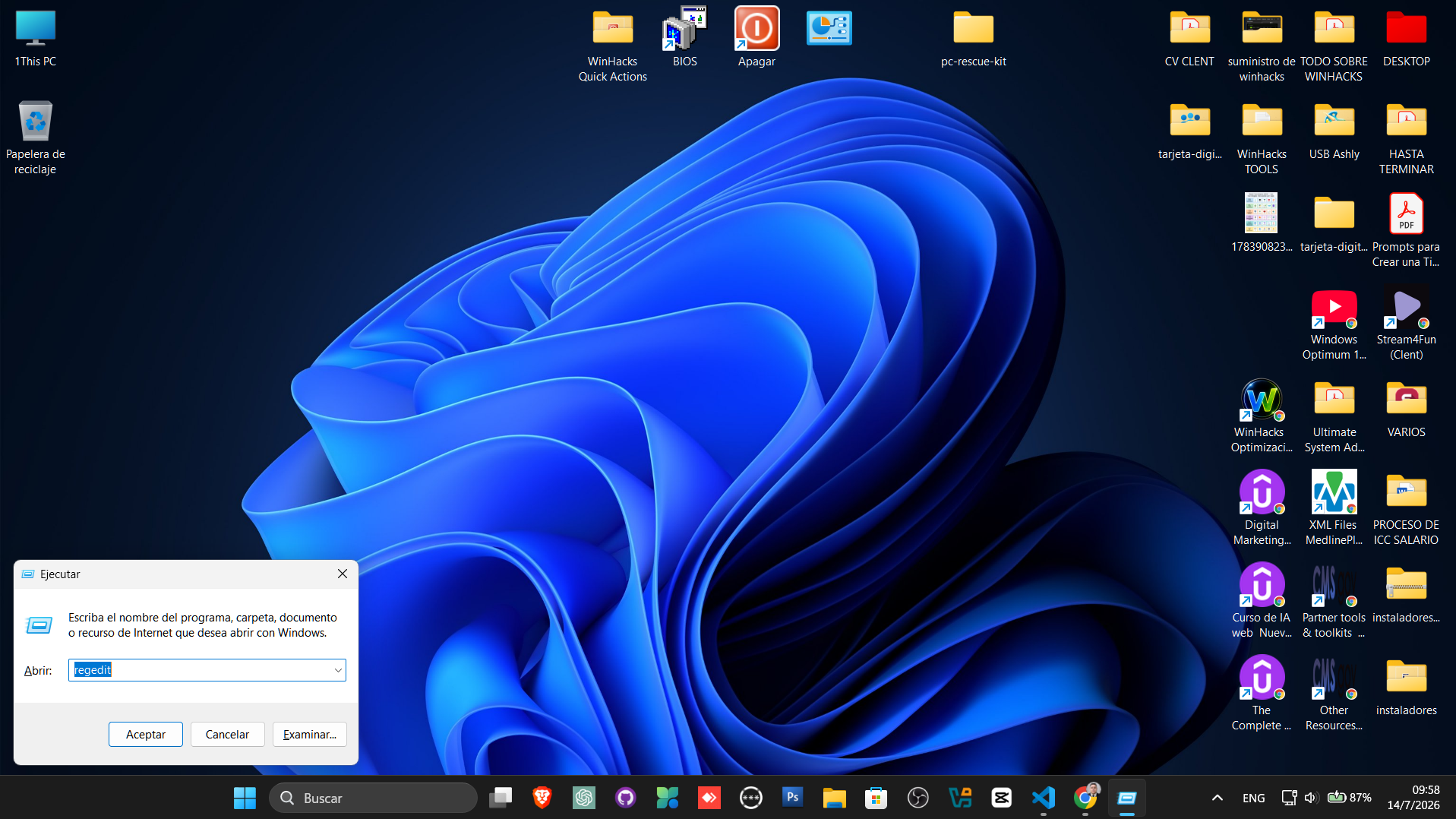The width and height of the screenshot is (1456, 819).
Task: Select the Stream4Fun (Clent) shortcut
Action: pyautogui.click(x=1407, y=324)
